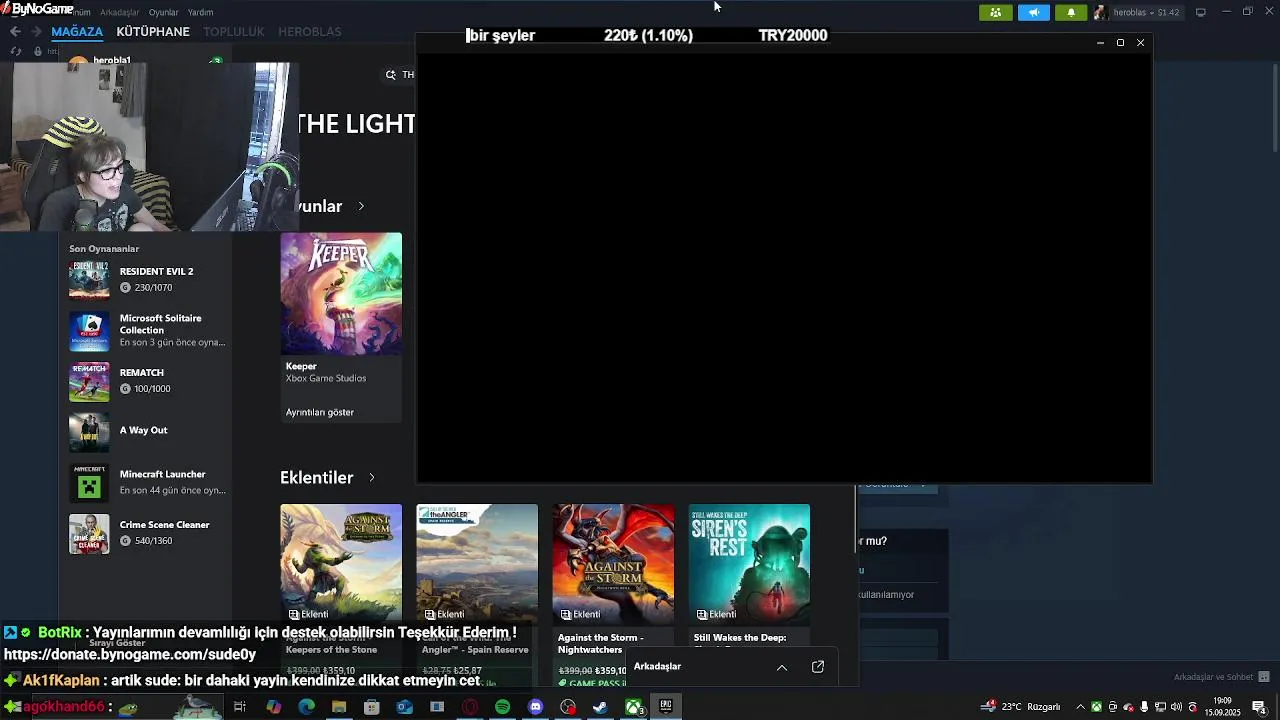This screenshot has width=1280, height=720.
Task: Open the HEROBLAS profile tab
Action: [x=309, y=31]
